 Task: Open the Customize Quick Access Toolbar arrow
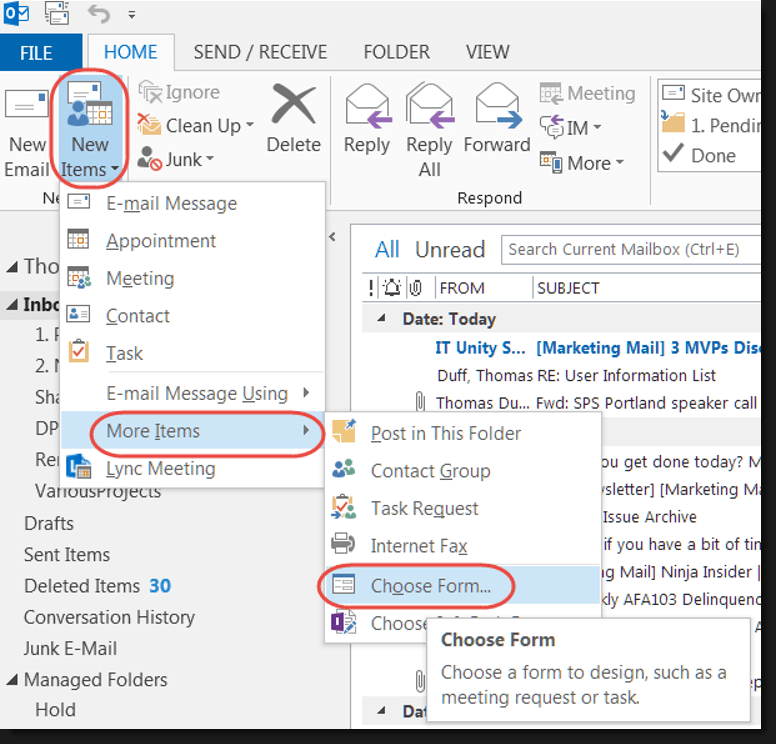point(132,15)
